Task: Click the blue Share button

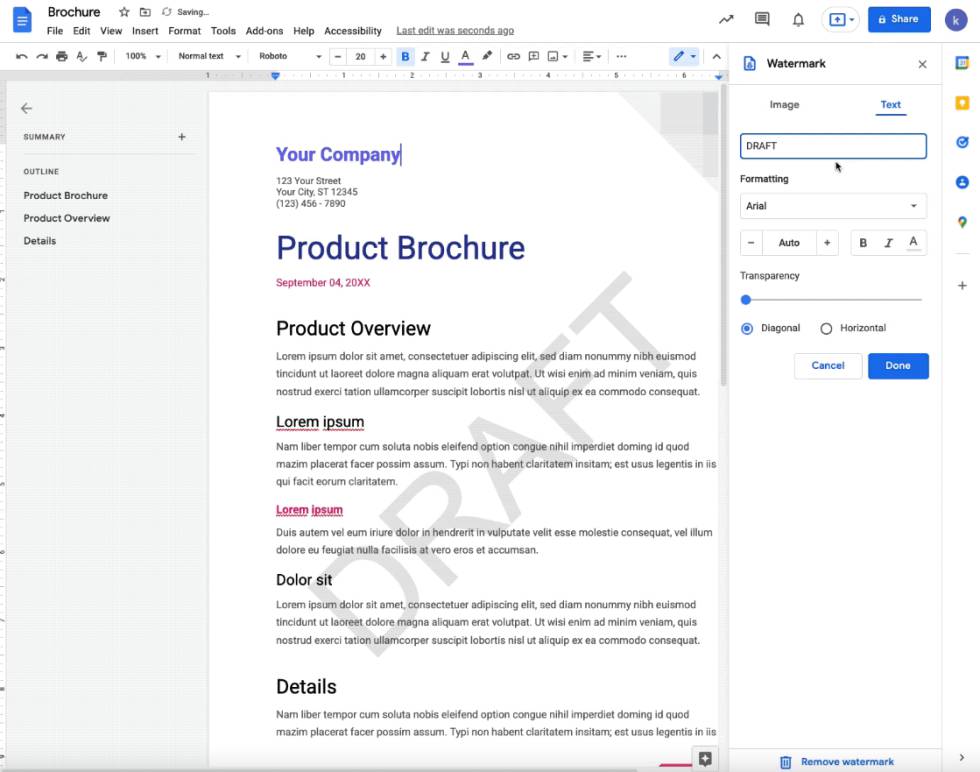Action: [x=899, y=19]
